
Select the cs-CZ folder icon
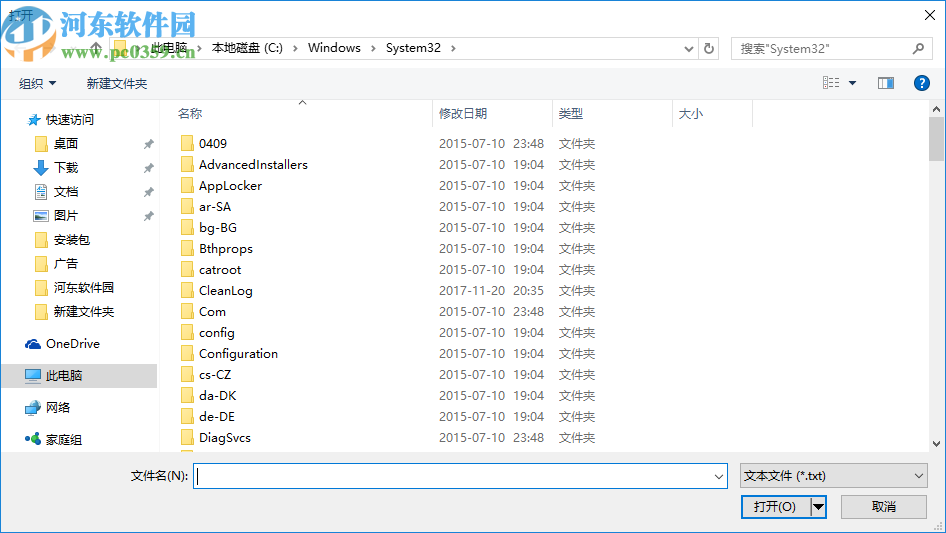[x=188, y=374]
